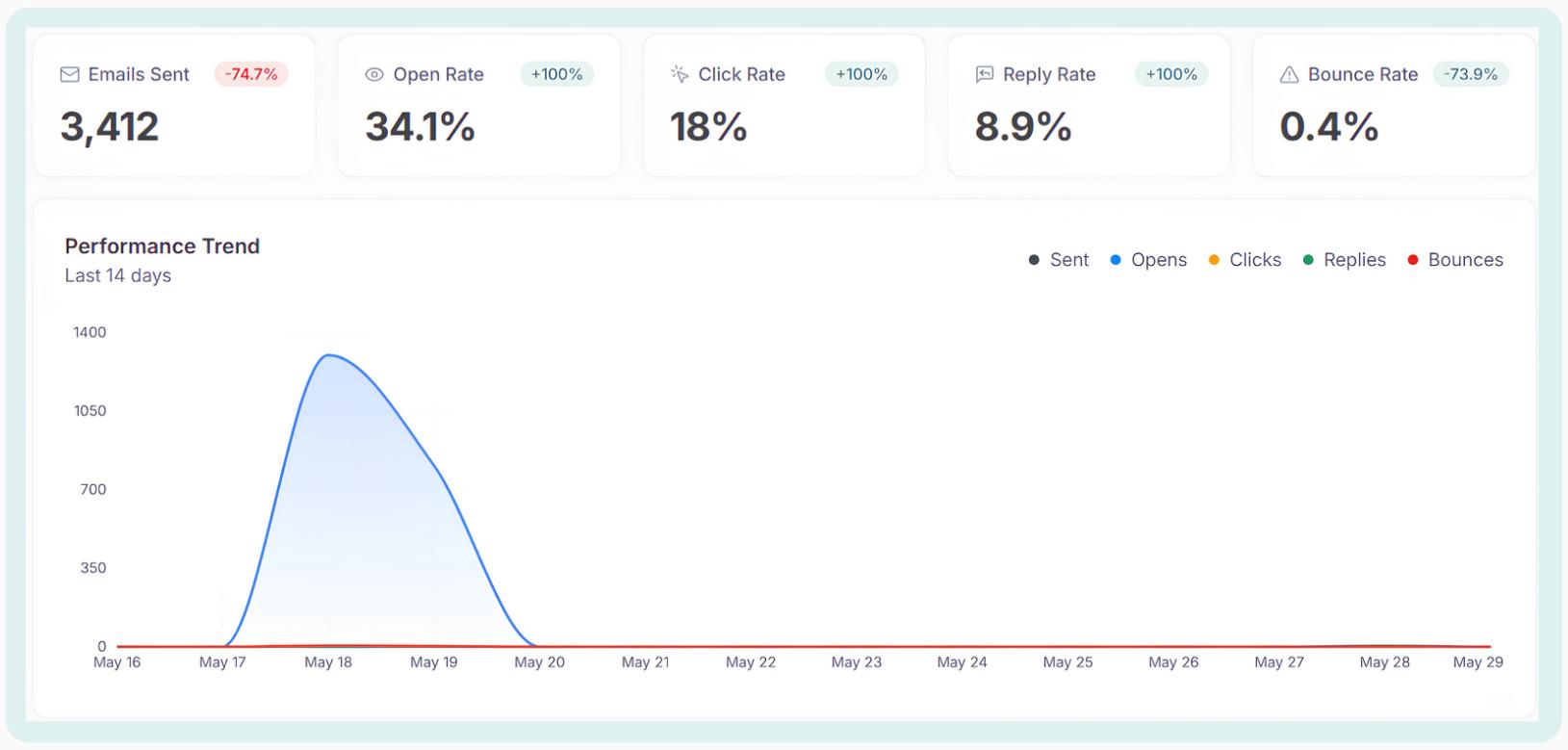1568x750 pixels.
Task: Select the 8.9% reply rate value
Action: point(1024,127)
